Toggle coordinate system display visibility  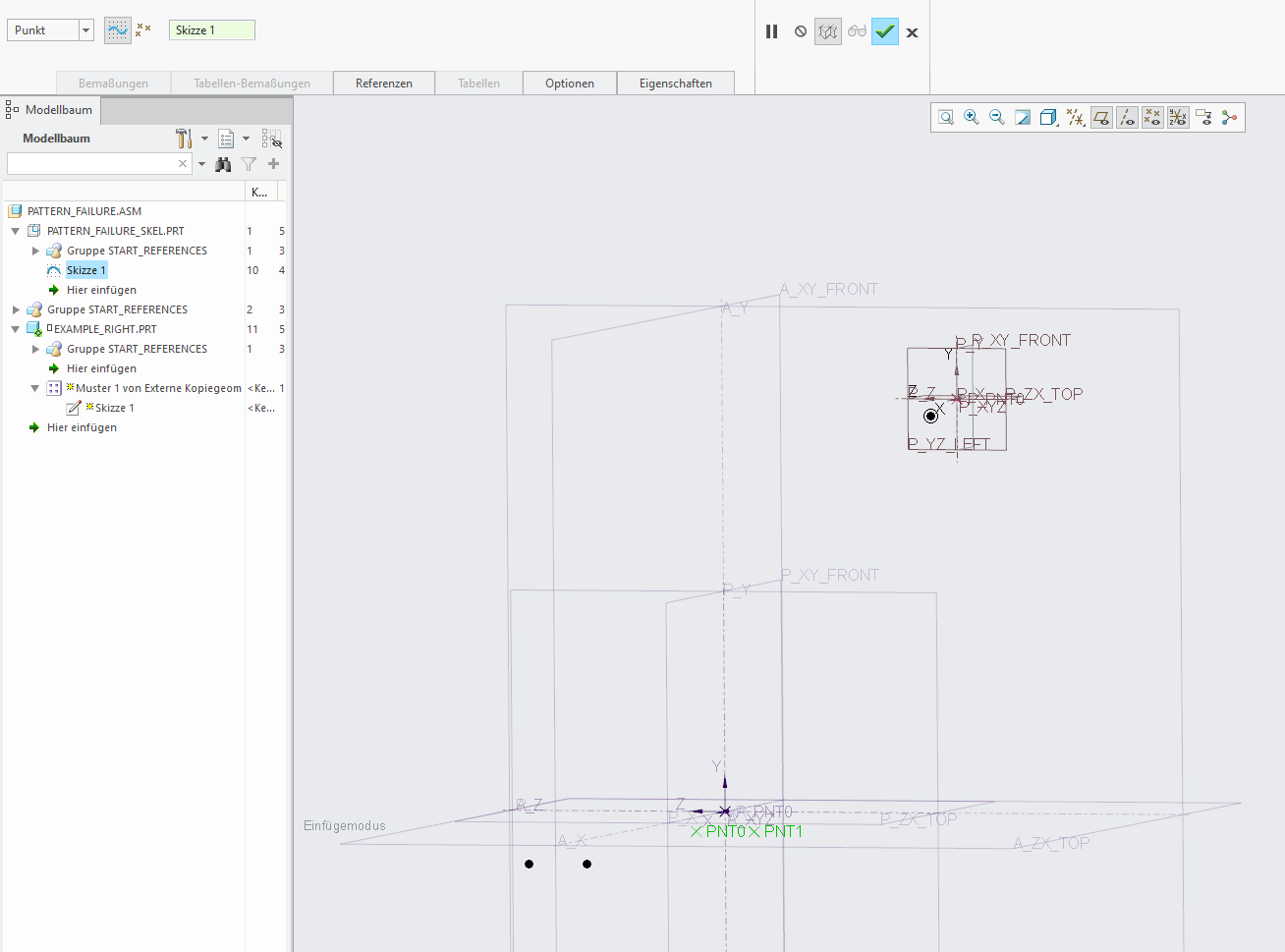[1178, 117]
